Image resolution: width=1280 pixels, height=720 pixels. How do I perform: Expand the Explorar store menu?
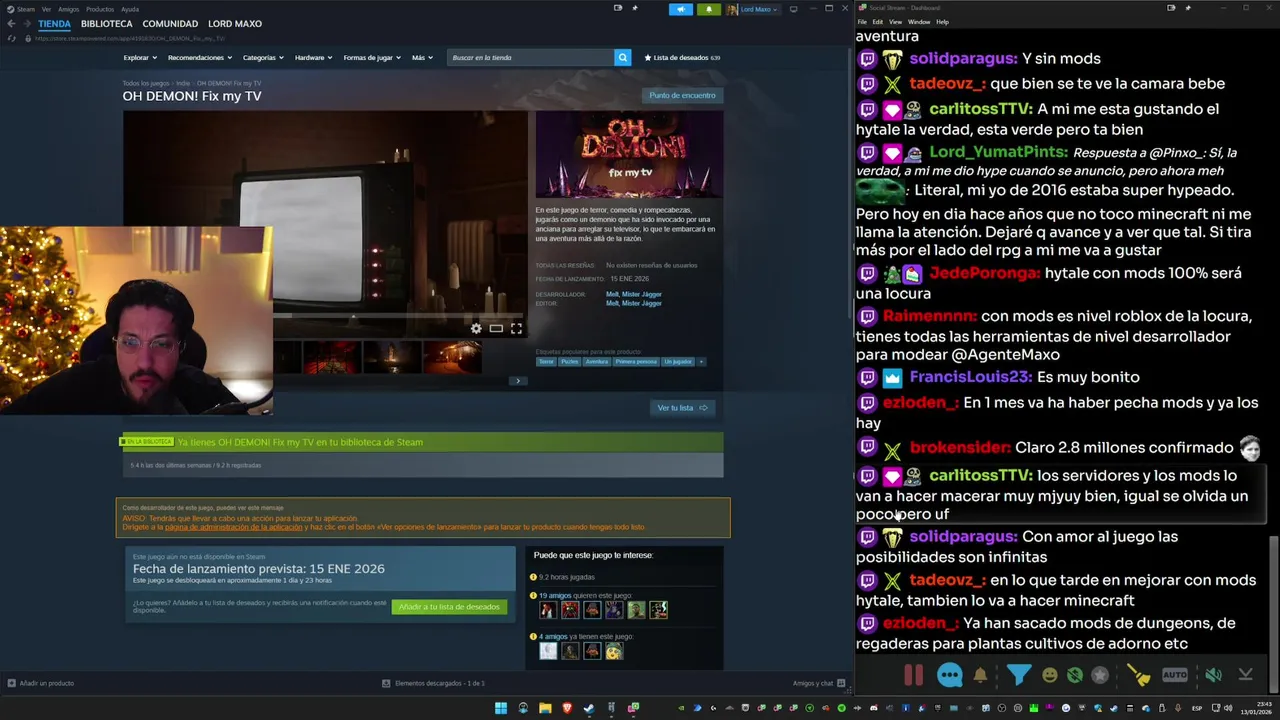pyautogui.click(x=139, y=57)
